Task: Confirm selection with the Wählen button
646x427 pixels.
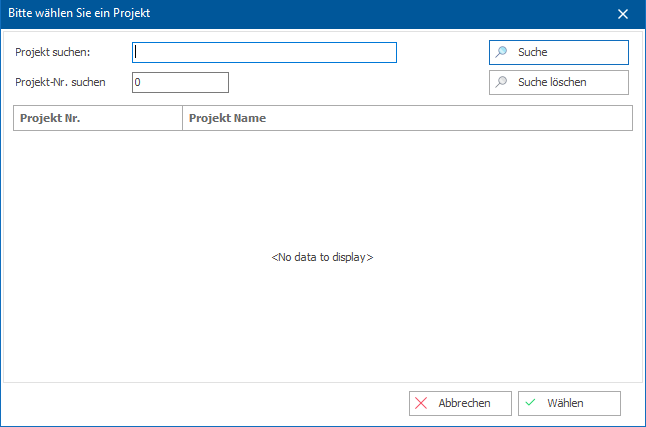Action: [x=569, y=403]
